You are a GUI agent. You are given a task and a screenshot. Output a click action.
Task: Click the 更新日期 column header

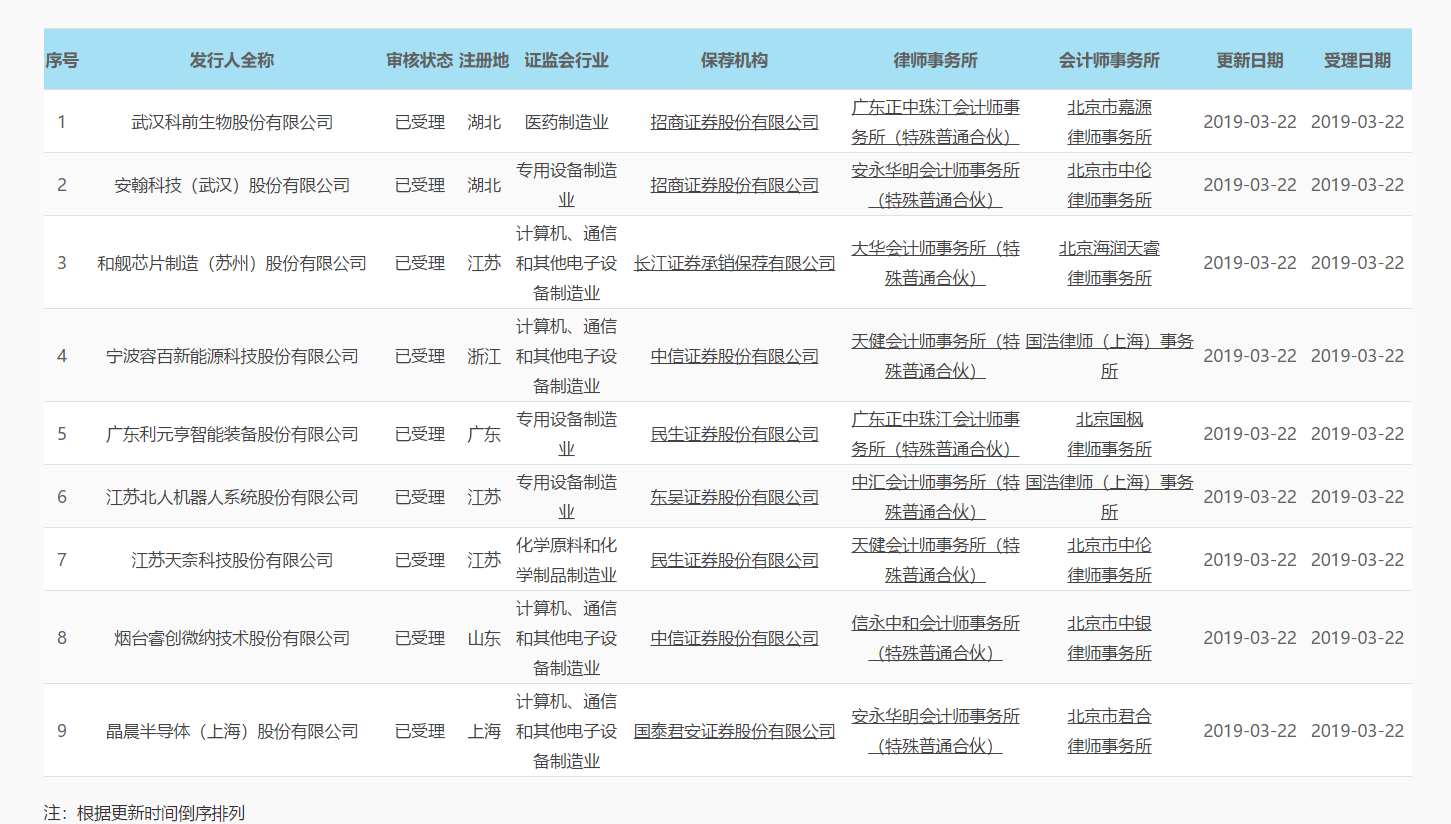pos(1250,60)
